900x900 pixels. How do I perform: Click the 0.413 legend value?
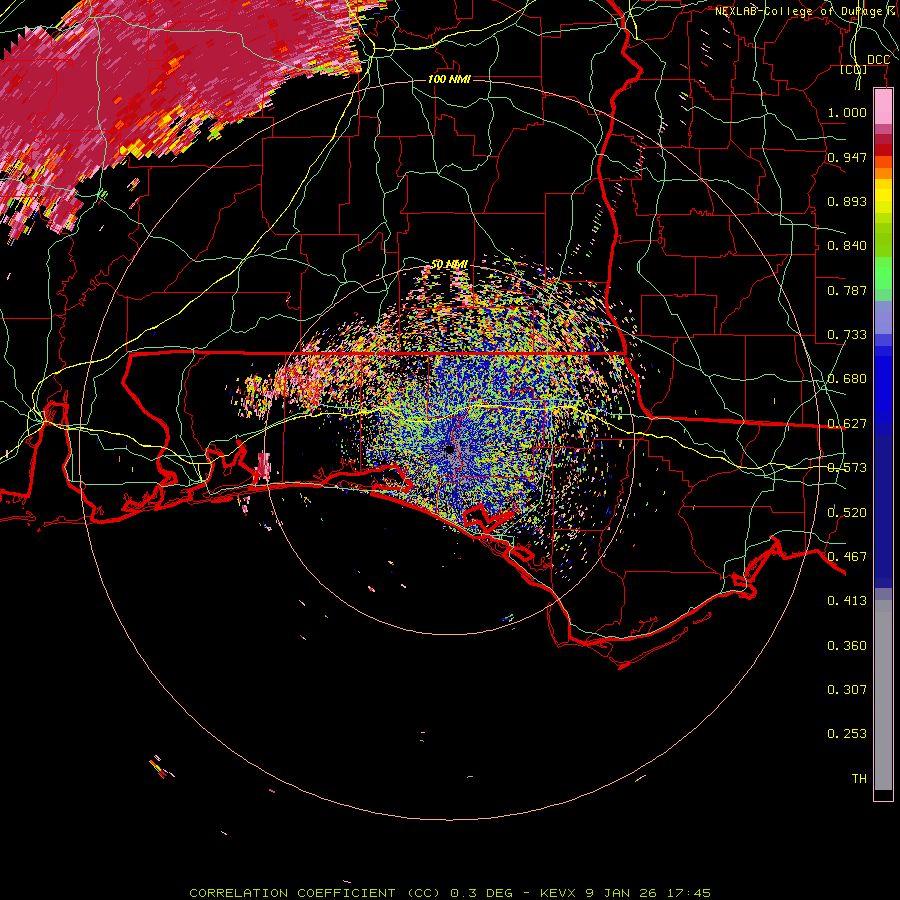tap(847, 601)
